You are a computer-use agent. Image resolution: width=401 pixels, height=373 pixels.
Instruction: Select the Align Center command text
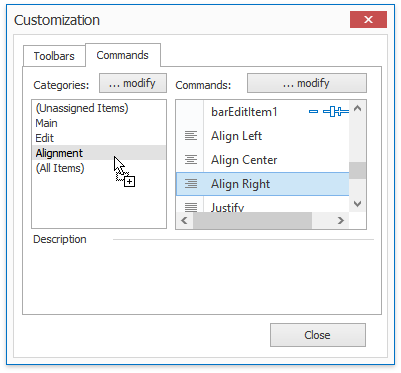[x=244, y=160]
